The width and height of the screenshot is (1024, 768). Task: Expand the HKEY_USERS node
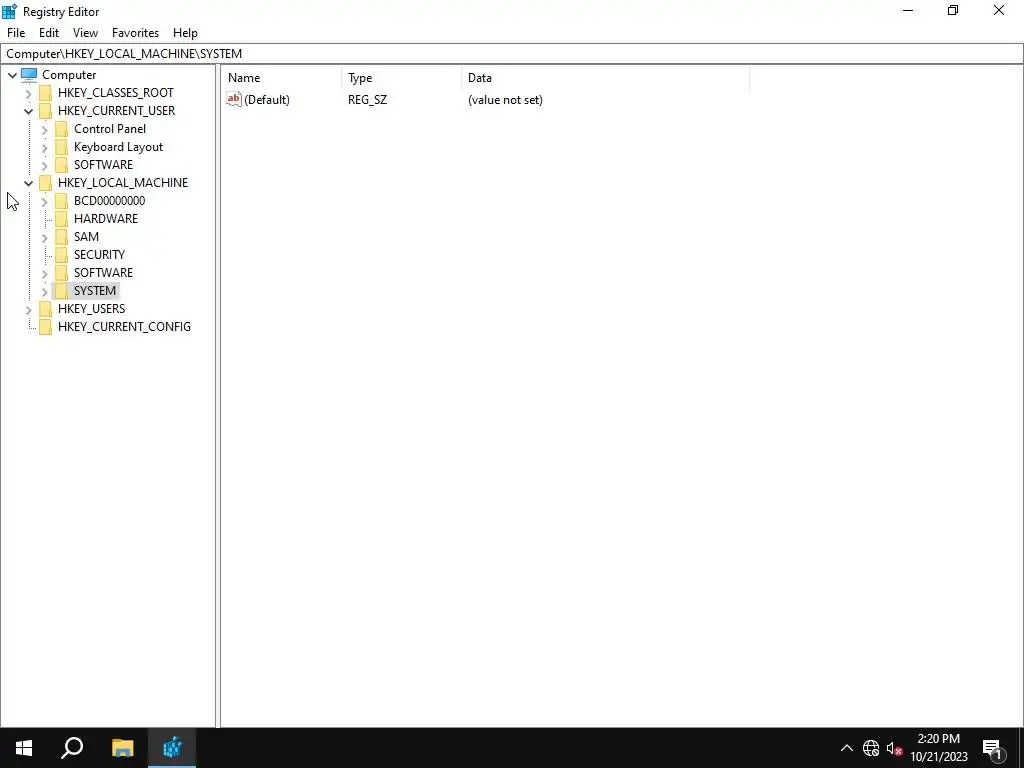coord(28,309)
